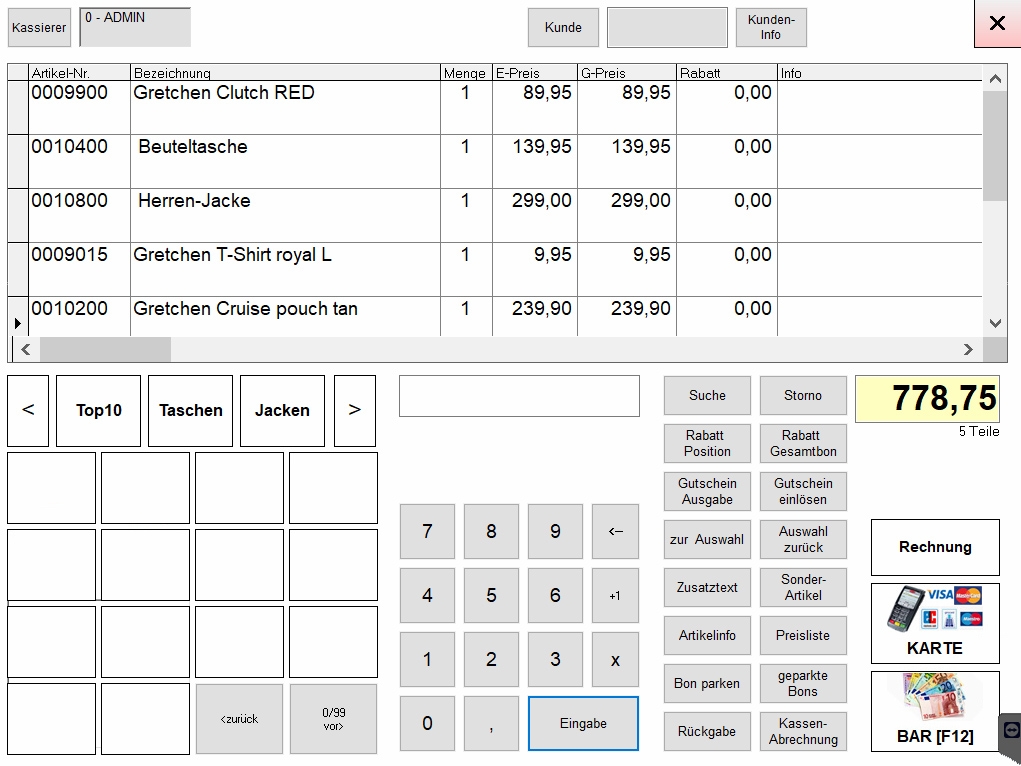
Task: Tap keypad digit 9
Action: (555, 532)
